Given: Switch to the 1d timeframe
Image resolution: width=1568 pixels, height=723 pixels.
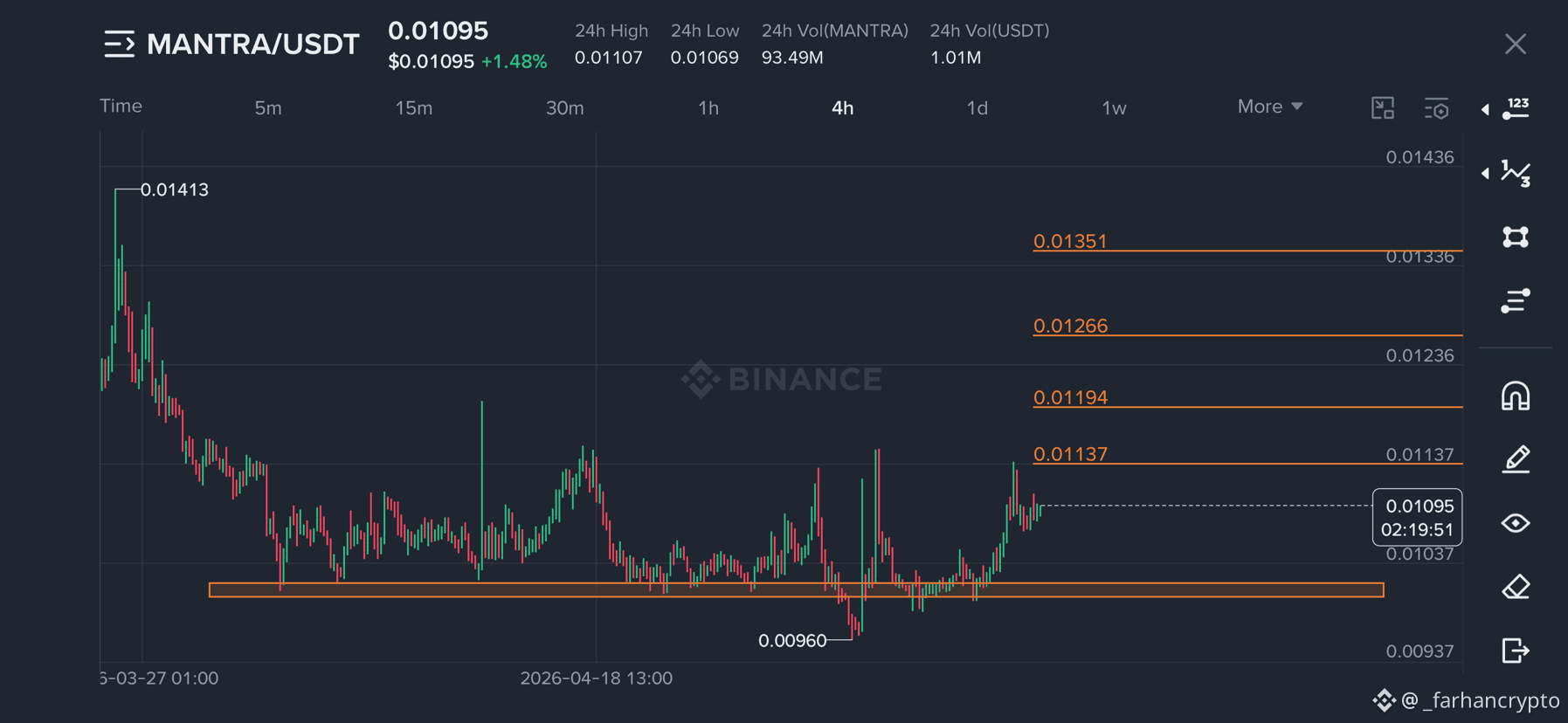Looking at the screenshot, I should (977, 108).
